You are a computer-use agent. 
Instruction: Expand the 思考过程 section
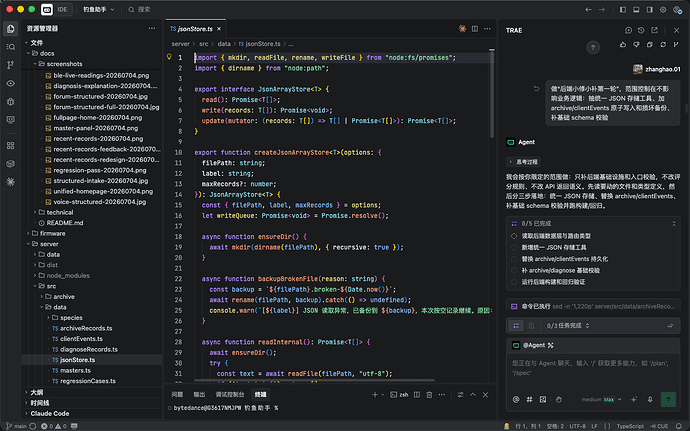[x=524, y=162]
